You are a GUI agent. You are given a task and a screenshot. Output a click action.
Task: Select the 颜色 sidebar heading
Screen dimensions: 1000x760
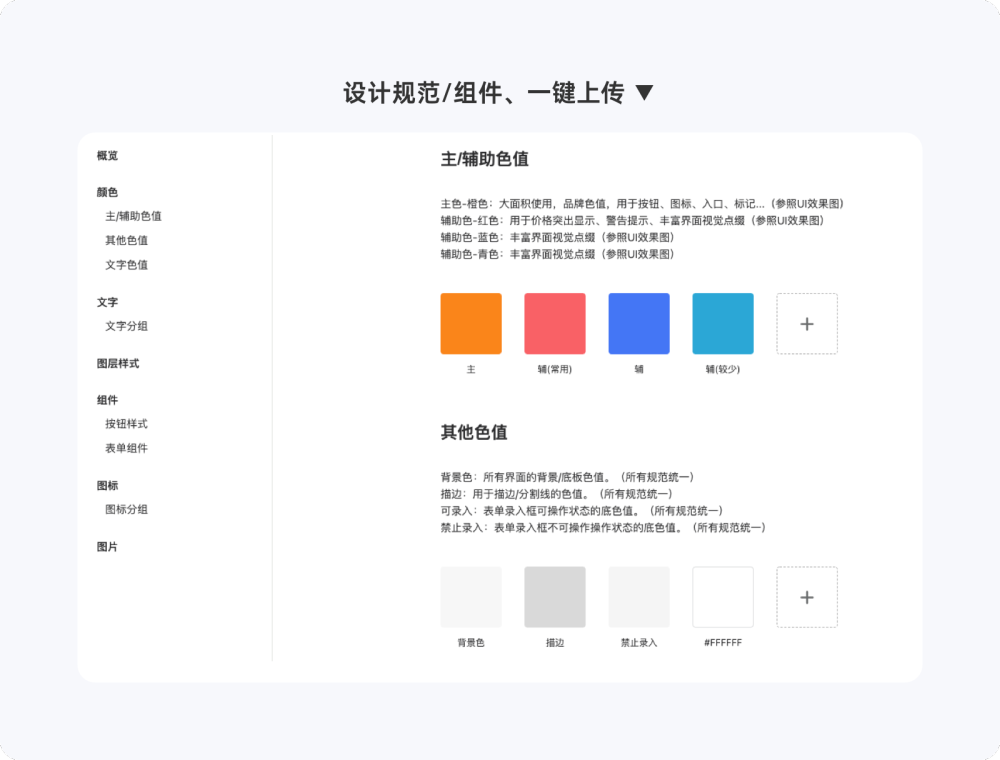pyautogui.click(x=107, y=192)
